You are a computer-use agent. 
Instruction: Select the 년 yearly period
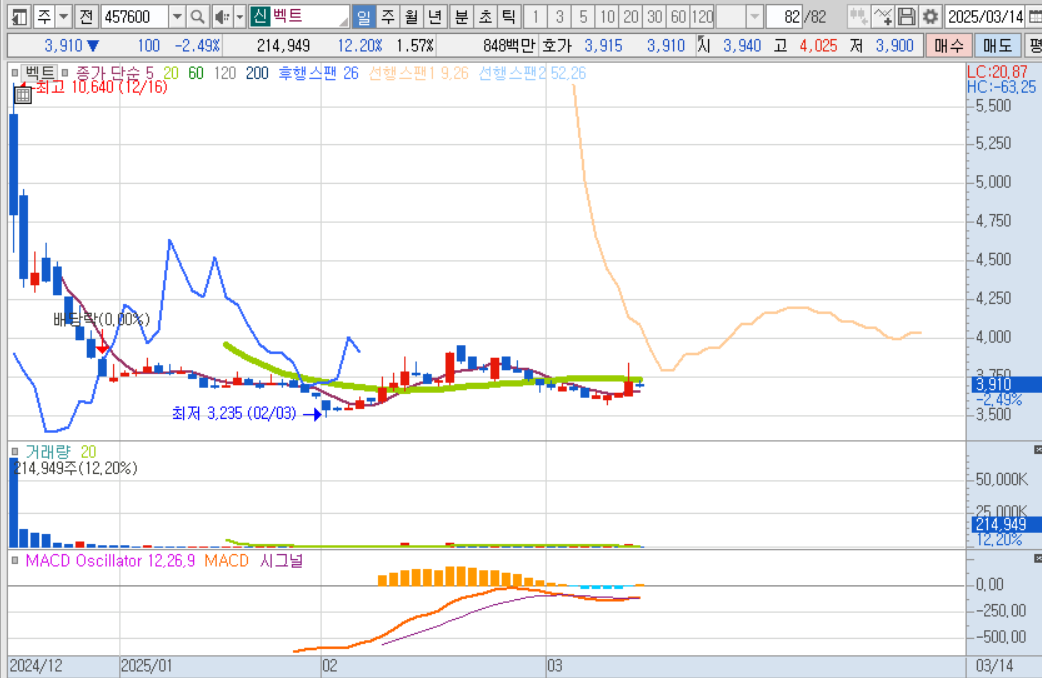[x=435, y=16]
